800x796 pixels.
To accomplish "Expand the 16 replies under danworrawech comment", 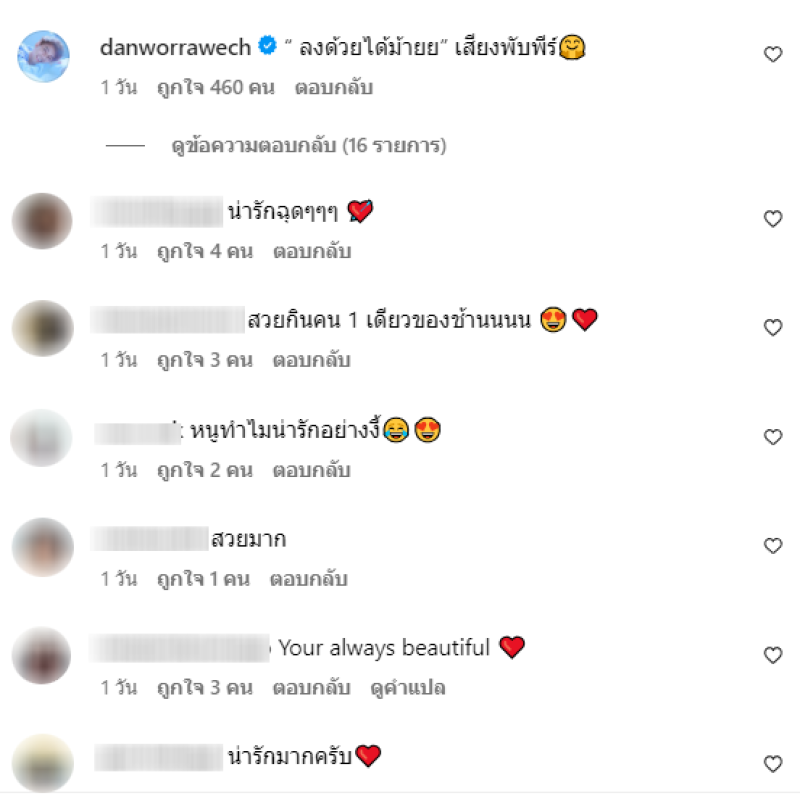I will click(309, 146).
